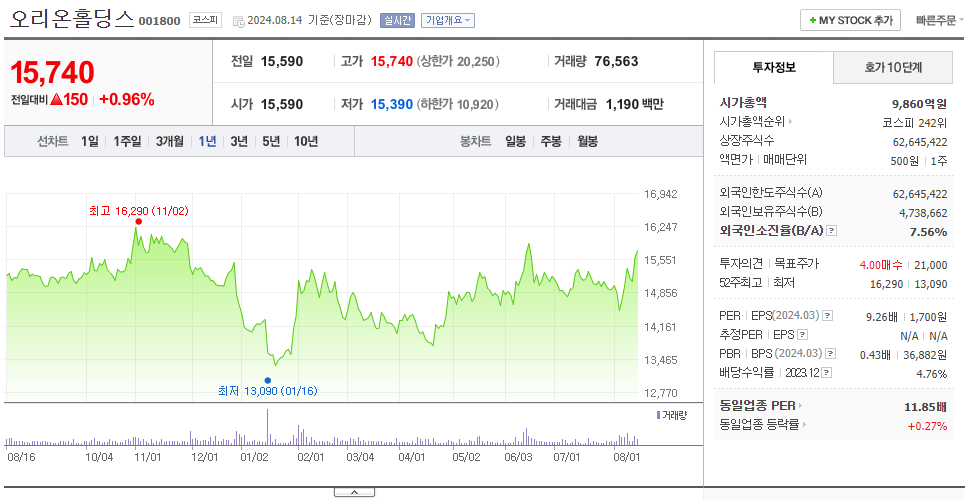
Task: Click the help icon next to 추정PER EPS
Action: click(802, 335)
